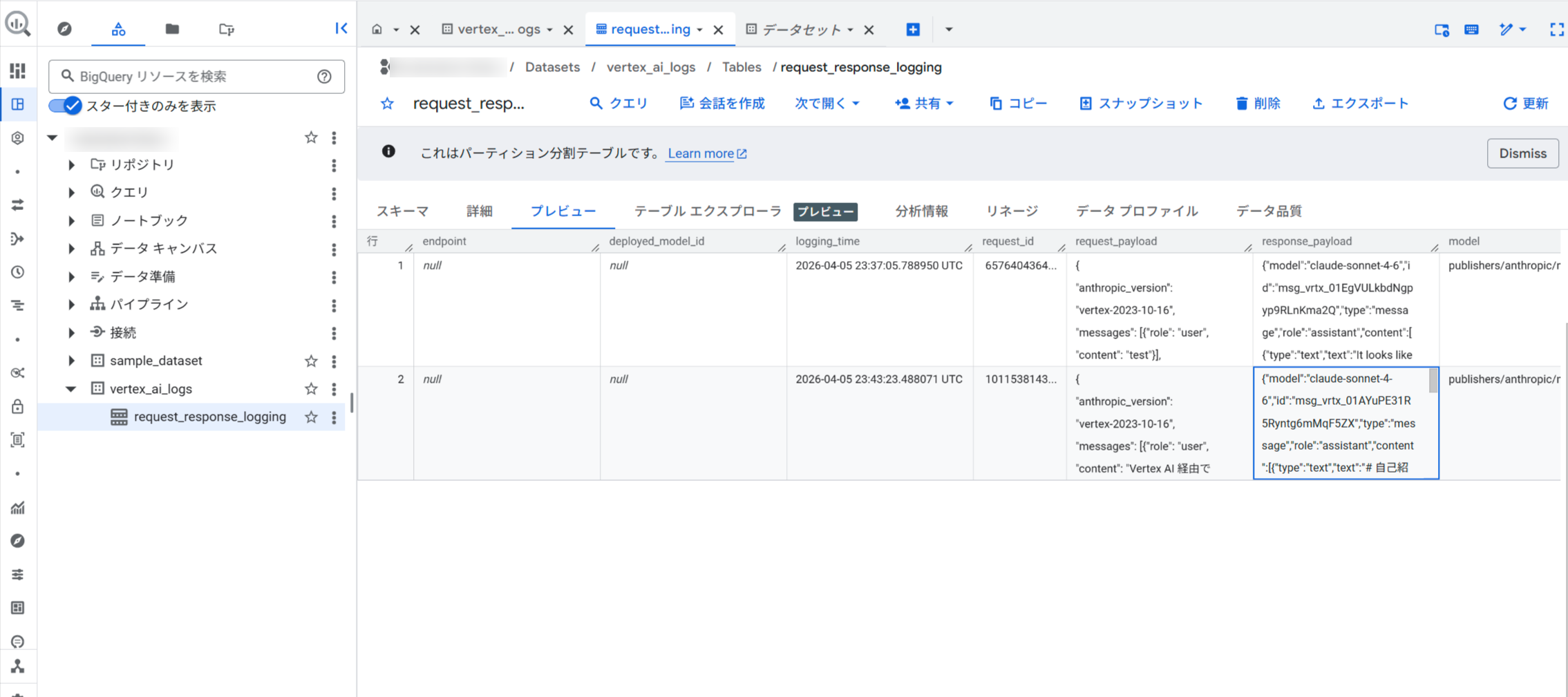Click the 削除 trash icon button
1568x697 pixels.
[x=1242, y=104]
